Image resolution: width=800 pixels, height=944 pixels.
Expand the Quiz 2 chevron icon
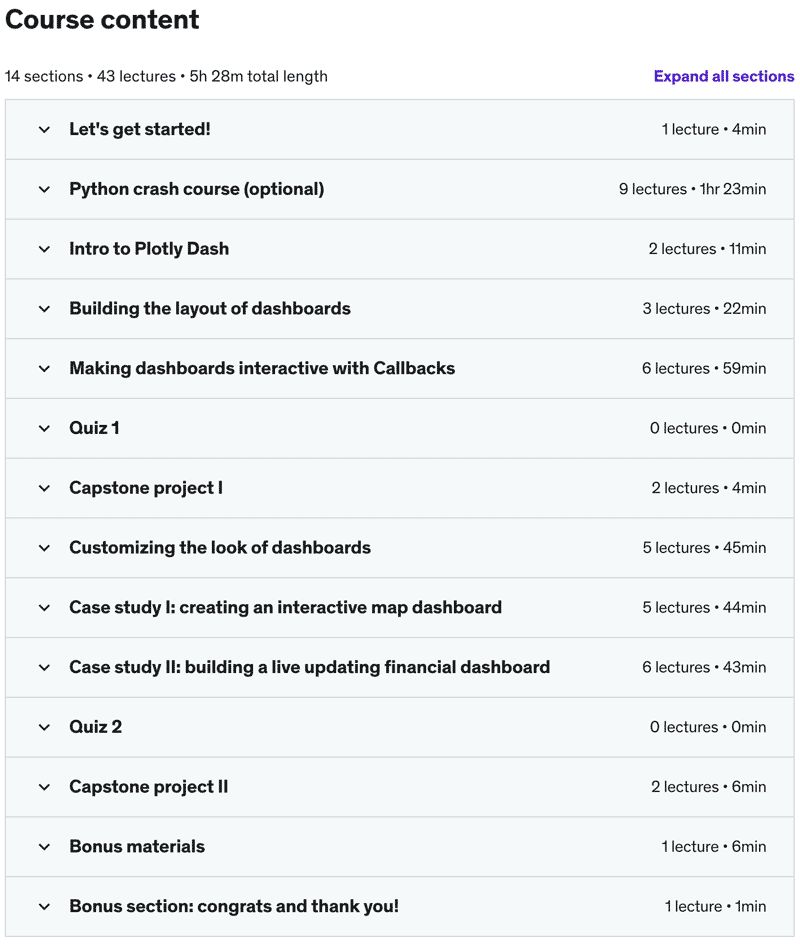(x=45, y=727)
